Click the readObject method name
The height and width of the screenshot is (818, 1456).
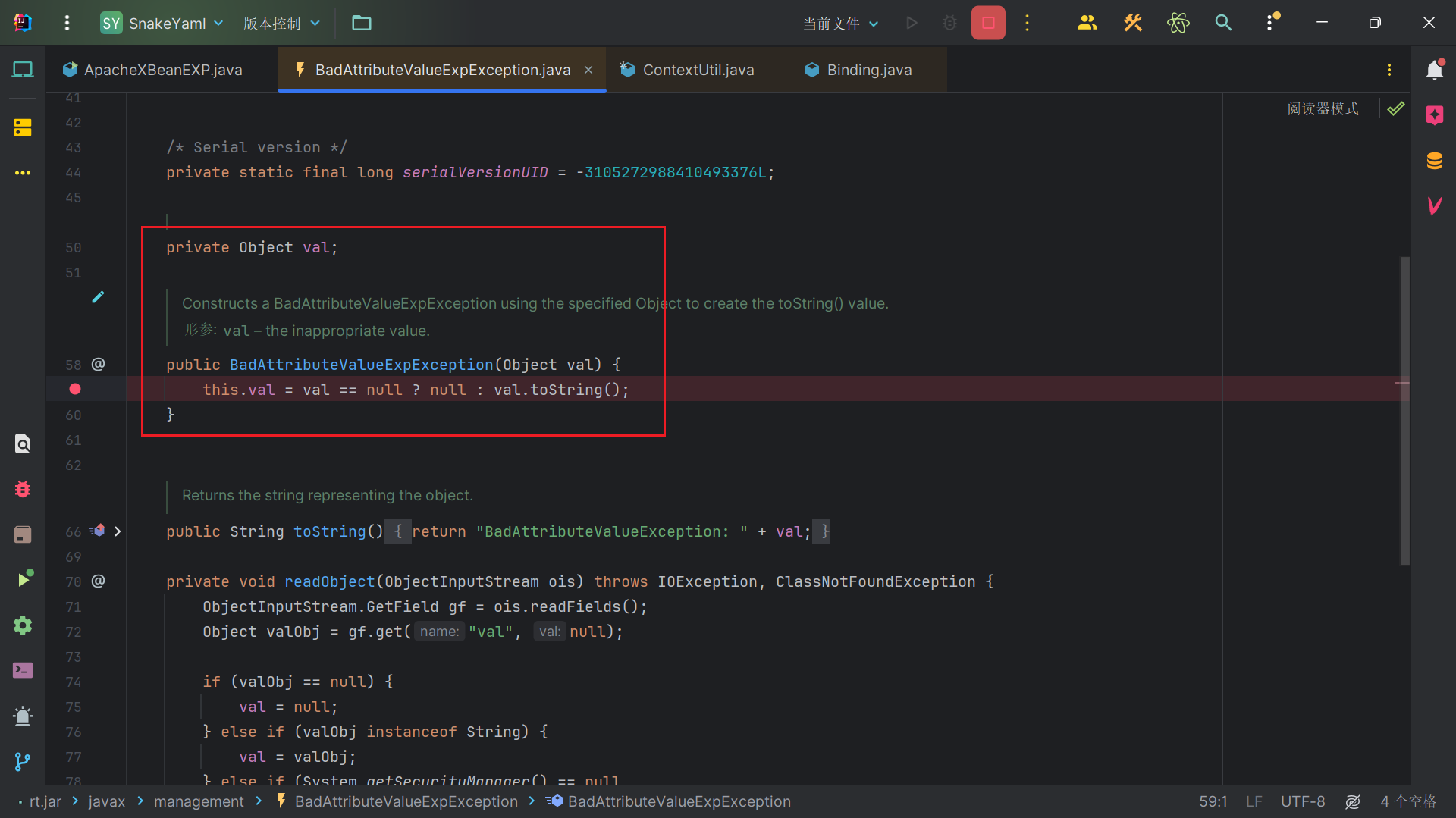click(x=329, y=581)
